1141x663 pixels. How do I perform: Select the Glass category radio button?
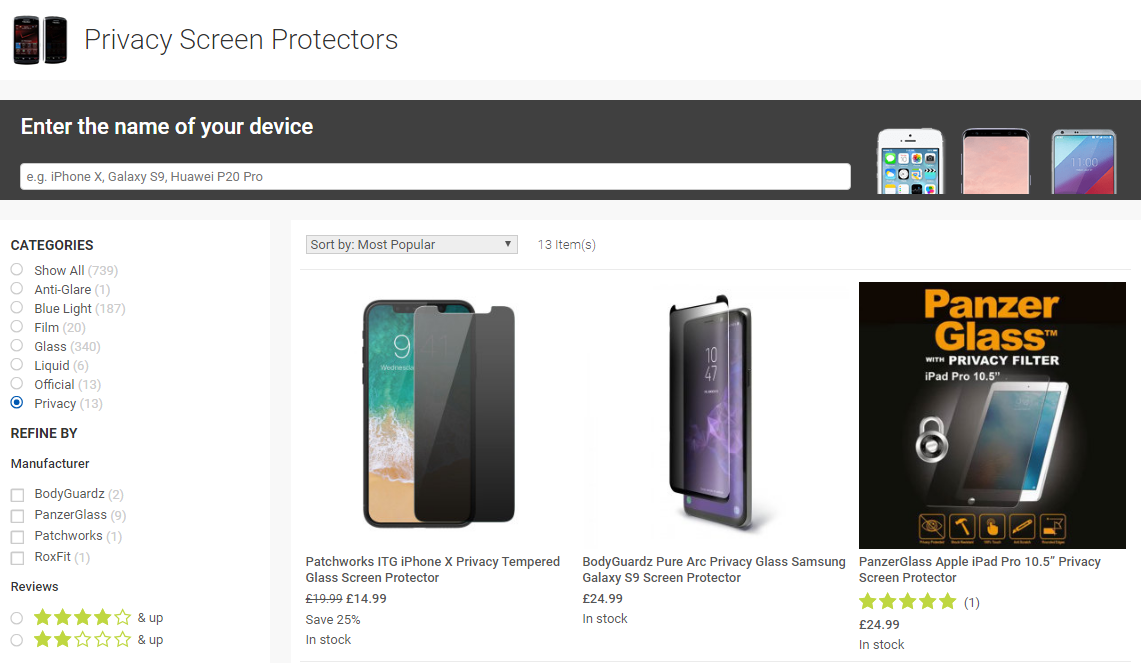coord(15,345)
